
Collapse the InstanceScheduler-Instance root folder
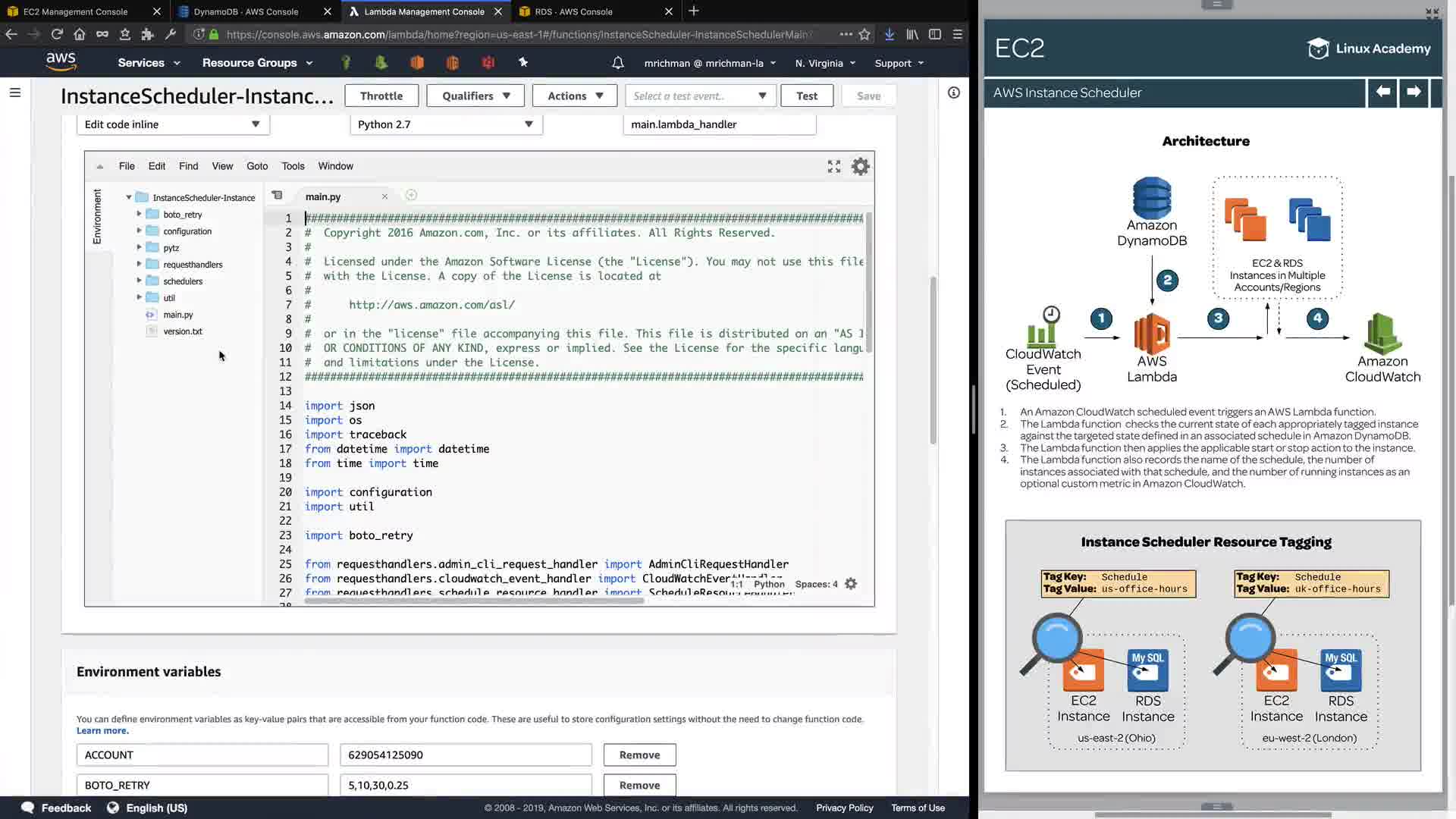click(129, 197)
